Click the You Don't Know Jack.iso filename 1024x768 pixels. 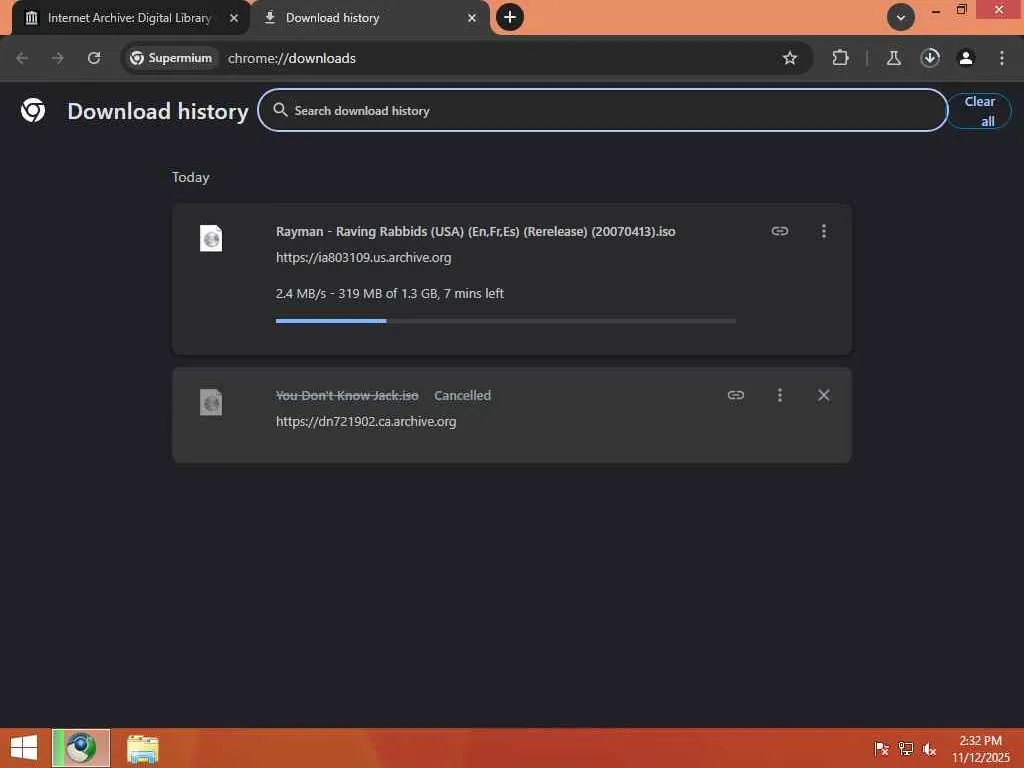click(x=347, y=396)
